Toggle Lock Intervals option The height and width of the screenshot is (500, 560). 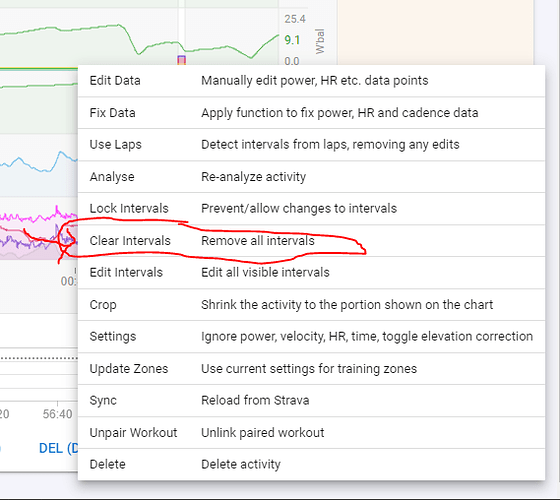[x=311, y=209]
